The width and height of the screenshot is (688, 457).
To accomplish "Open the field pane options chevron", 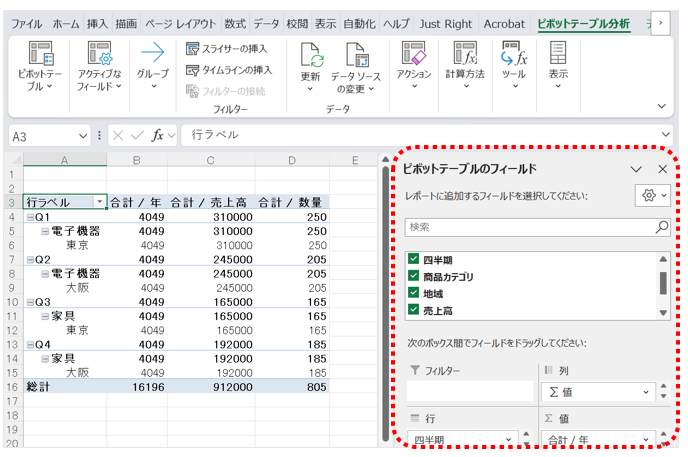I will [x=636, y=169].
